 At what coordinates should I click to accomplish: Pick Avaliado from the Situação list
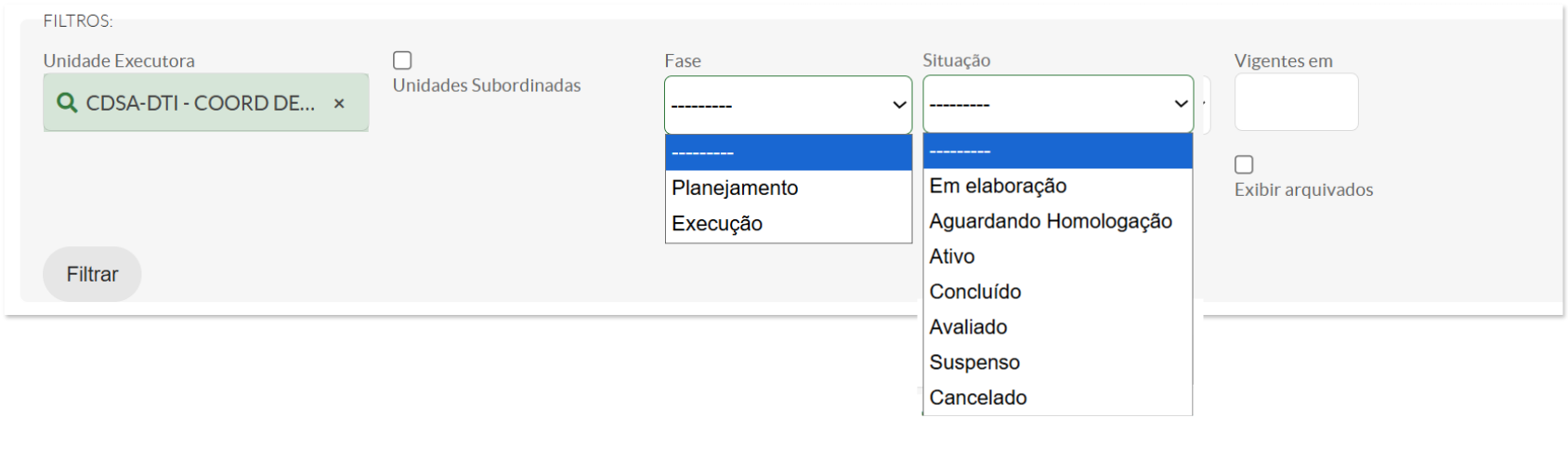tap(968, 327)
